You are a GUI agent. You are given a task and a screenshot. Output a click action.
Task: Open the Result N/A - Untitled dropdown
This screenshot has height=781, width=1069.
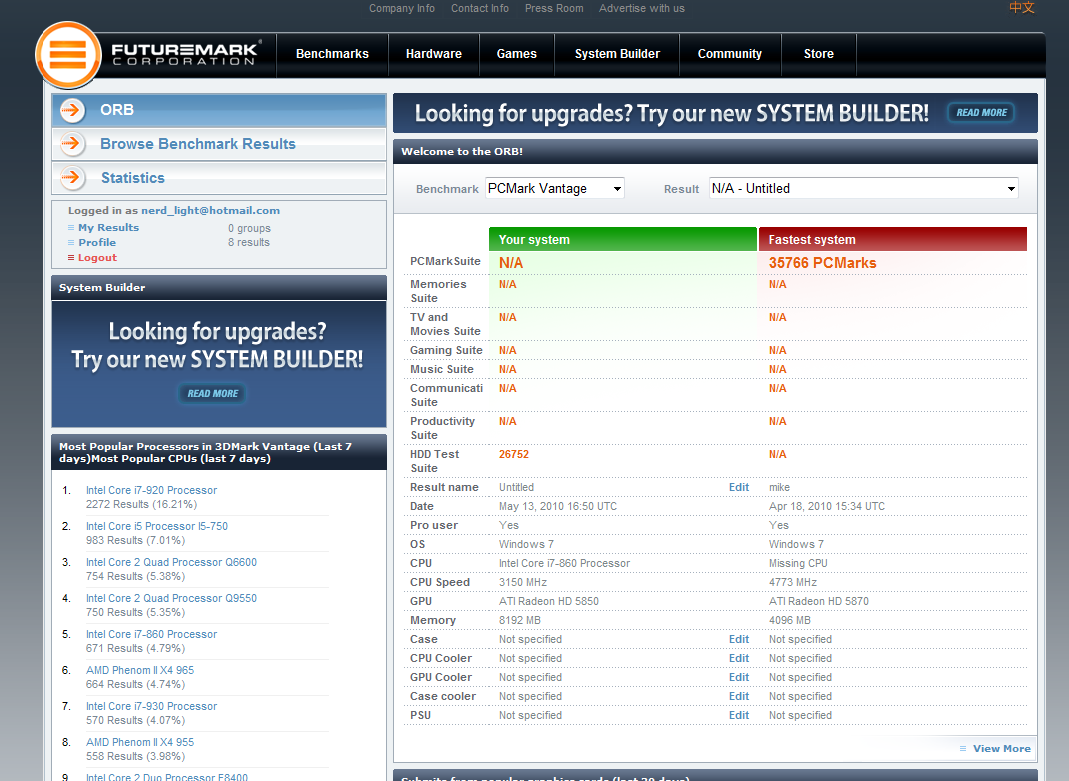point(864,189)
